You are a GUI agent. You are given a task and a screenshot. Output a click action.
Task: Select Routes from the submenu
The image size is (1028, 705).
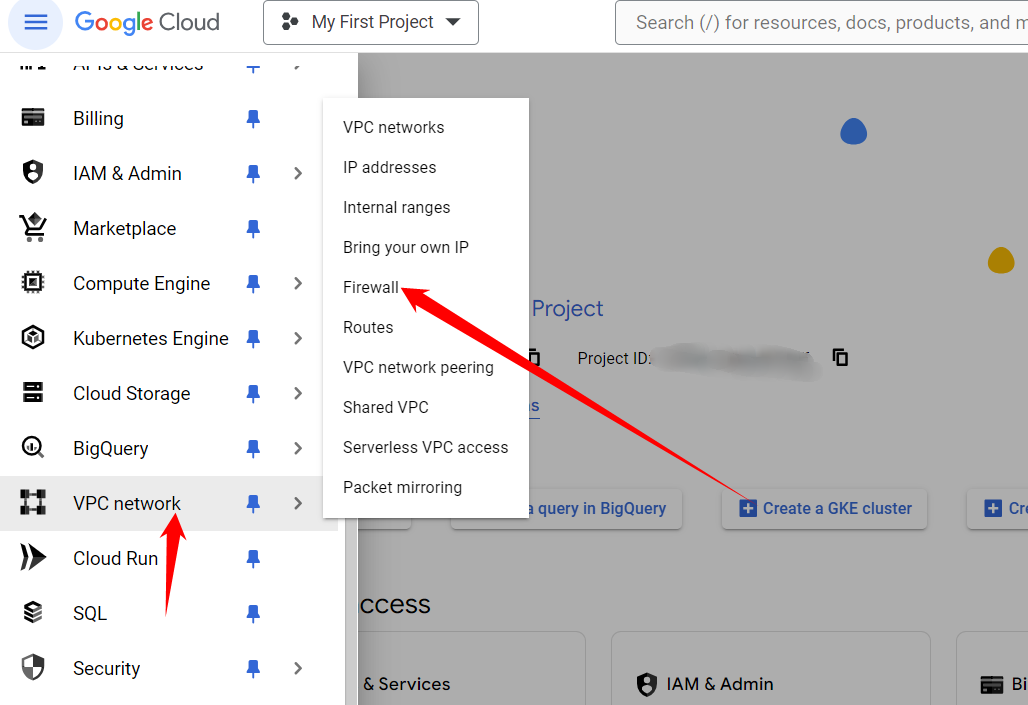[425, 327]
